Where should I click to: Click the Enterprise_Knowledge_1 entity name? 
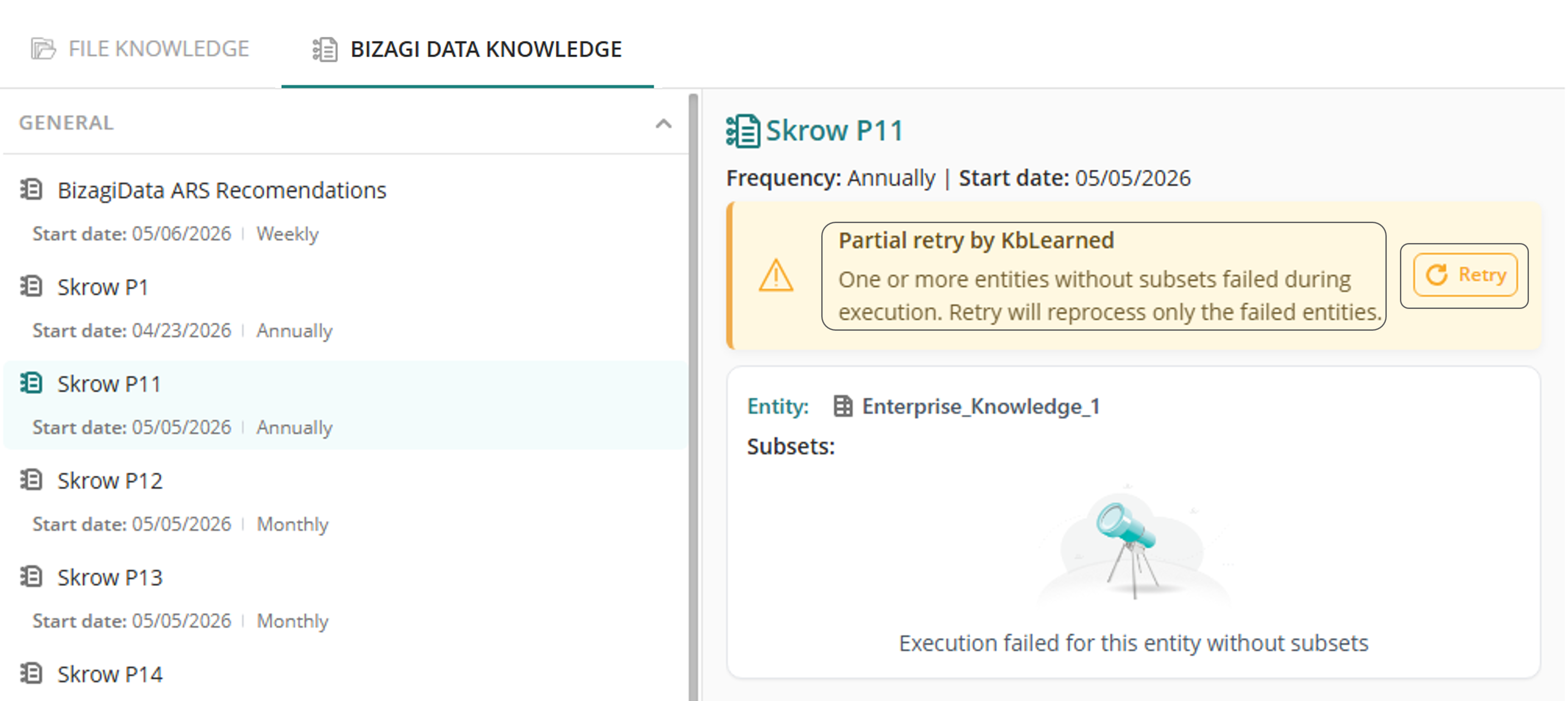click(981, 406)
